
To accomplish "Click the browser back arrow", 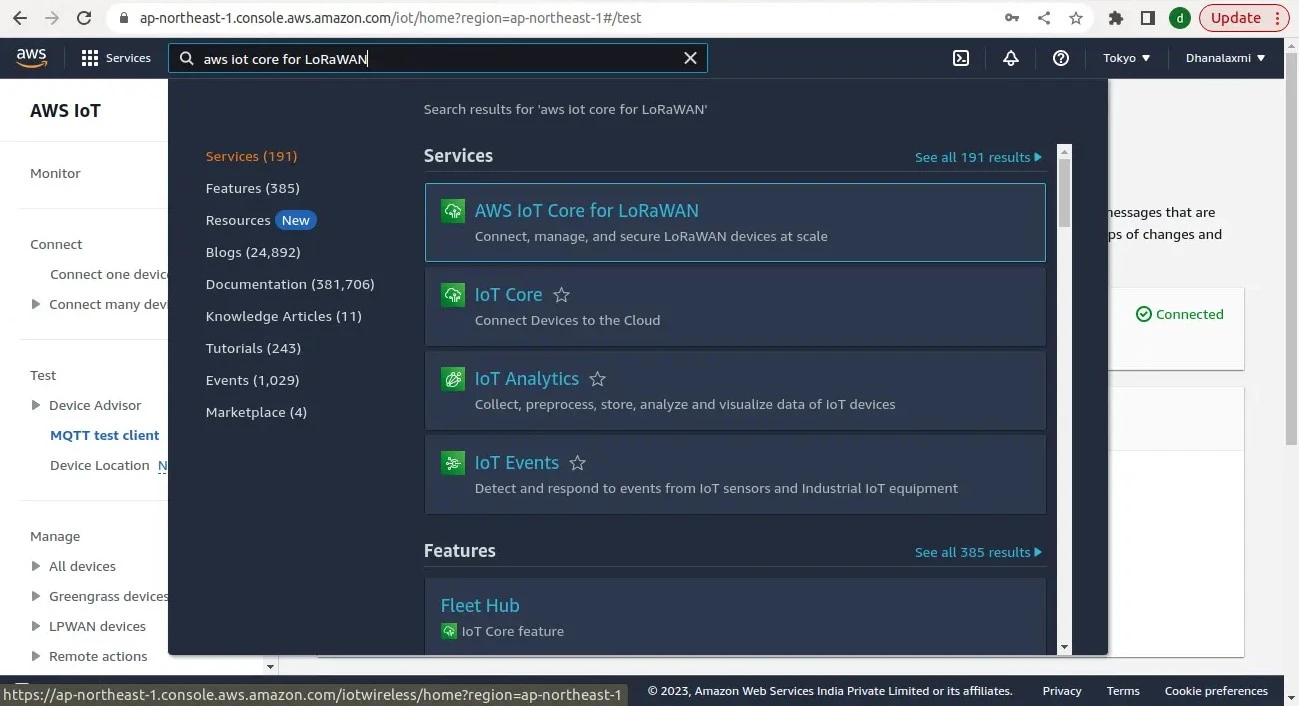I will coord(20,18).
